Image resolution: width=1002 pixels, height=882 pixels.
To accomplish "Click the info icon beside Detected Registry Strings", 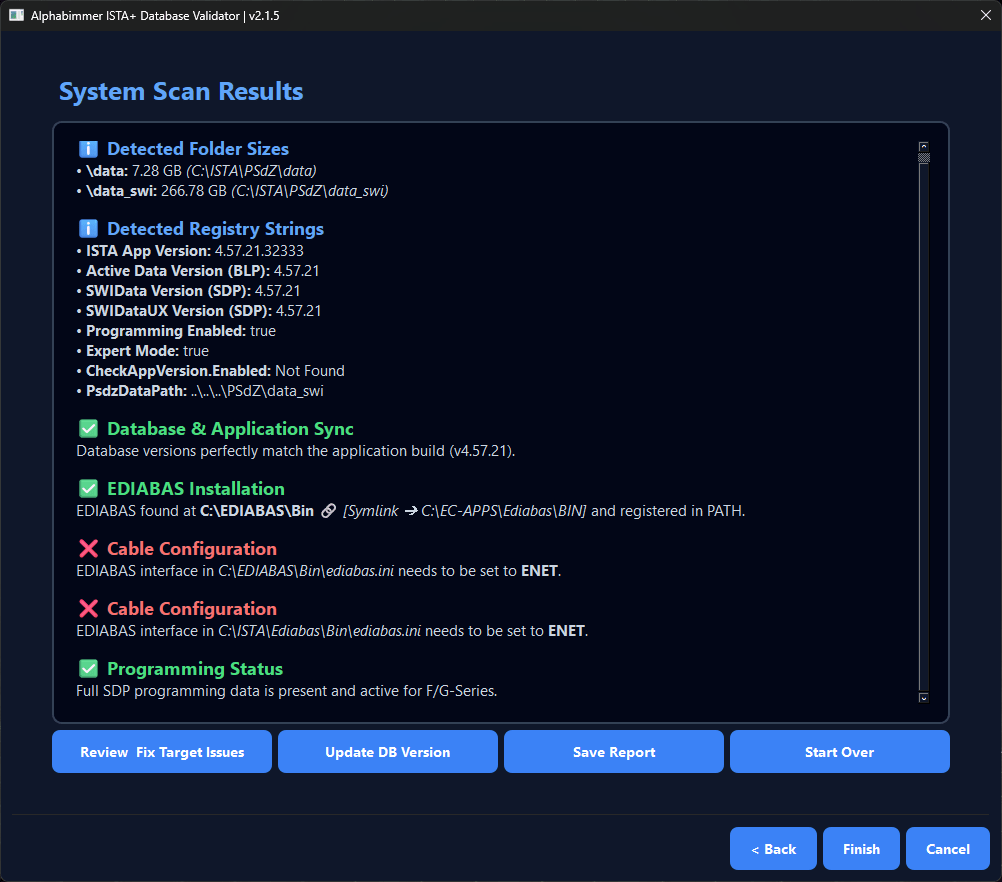I will pyautogui.click(x=88, y=229).
